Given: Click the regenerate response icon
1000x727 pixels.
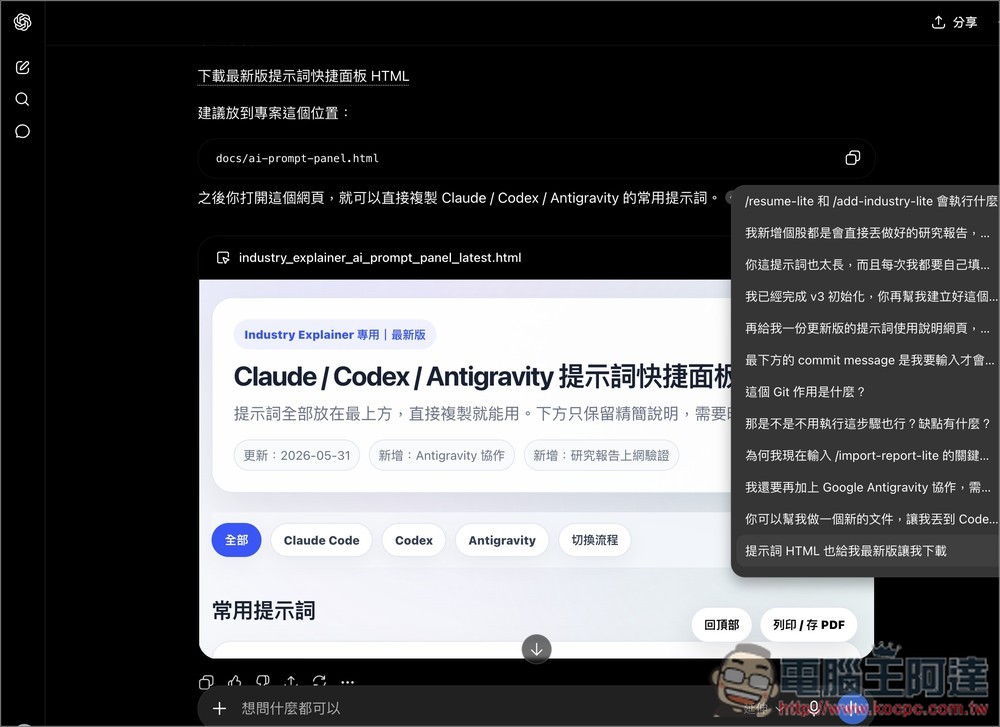Looking at the screenshot, I should pos(320,682).
